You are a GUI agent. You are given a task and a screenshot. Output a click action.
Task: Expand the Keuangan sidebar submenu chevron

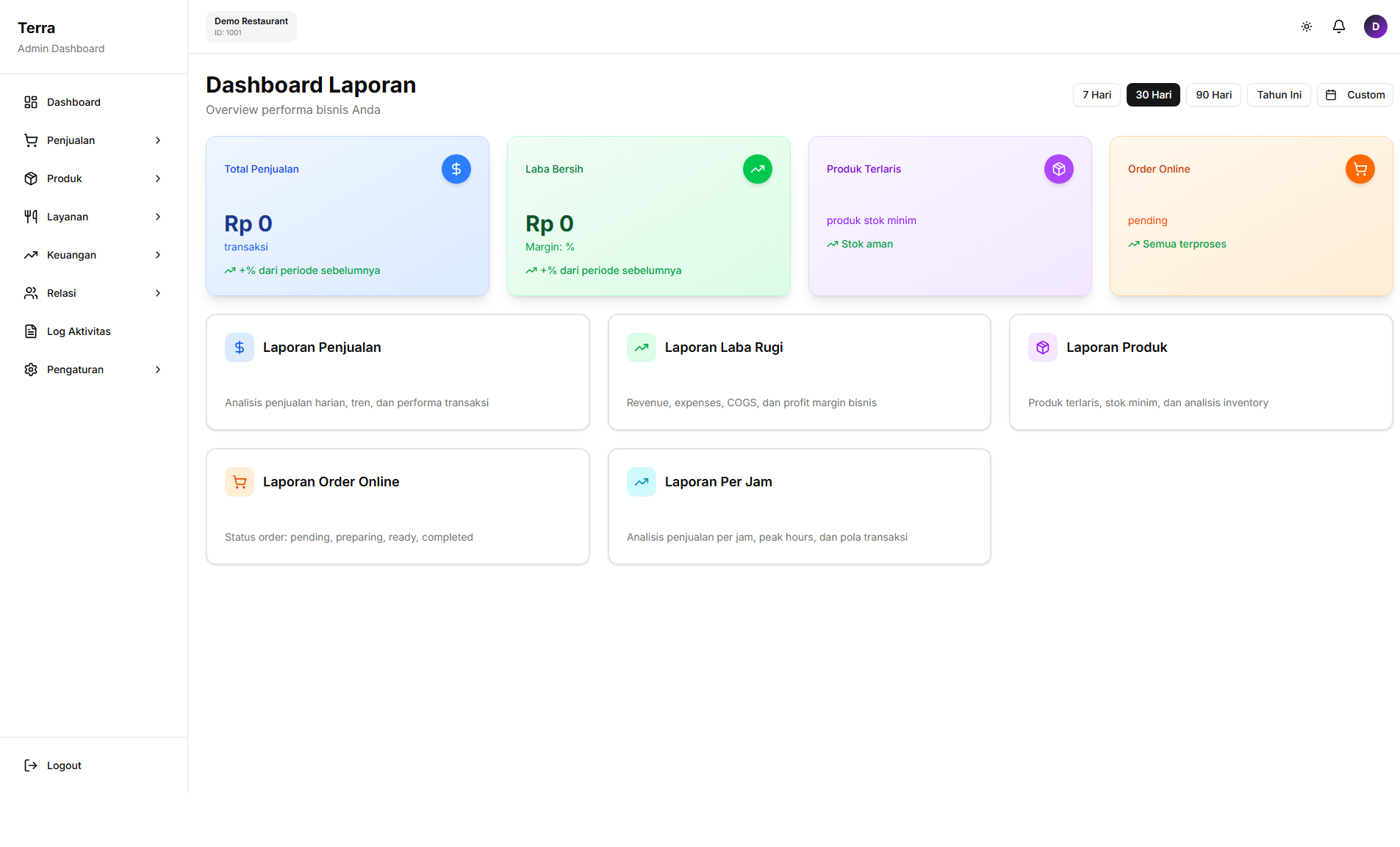tap(158, 255)
